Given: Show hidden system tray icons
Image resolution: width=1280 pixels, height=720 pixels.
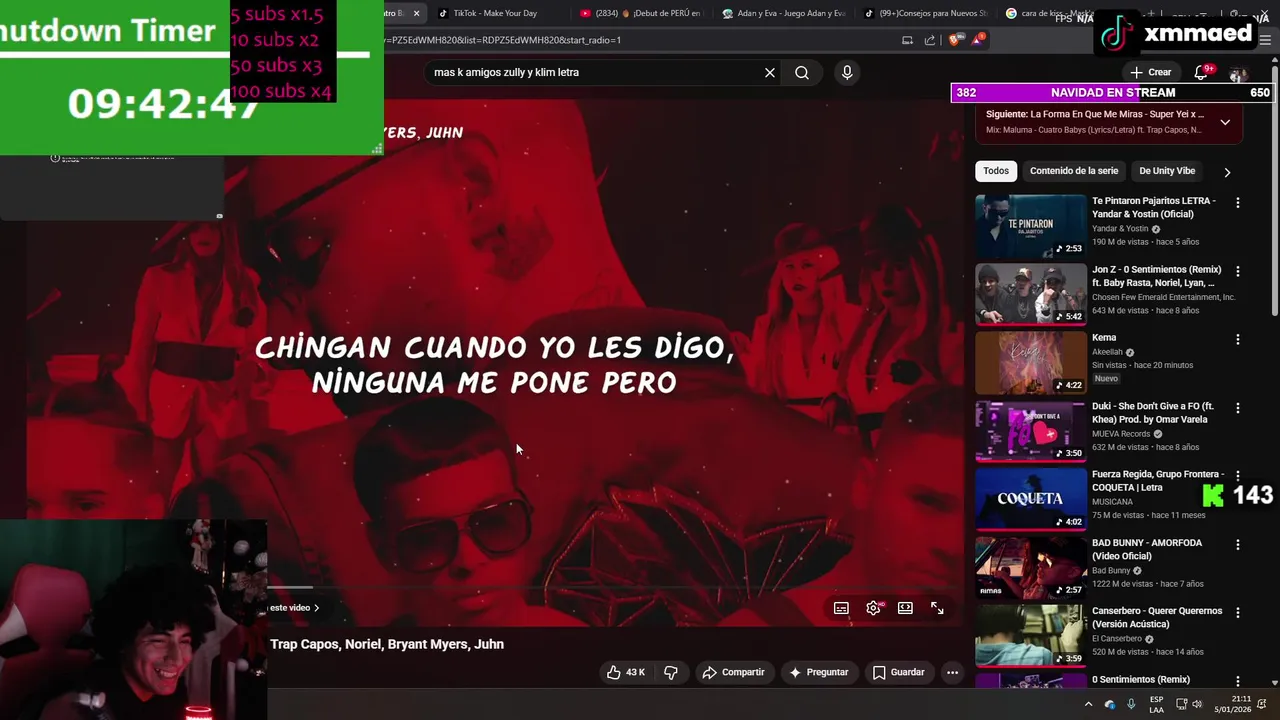Looking at the screenshot, I should [x=1088, y=704].
